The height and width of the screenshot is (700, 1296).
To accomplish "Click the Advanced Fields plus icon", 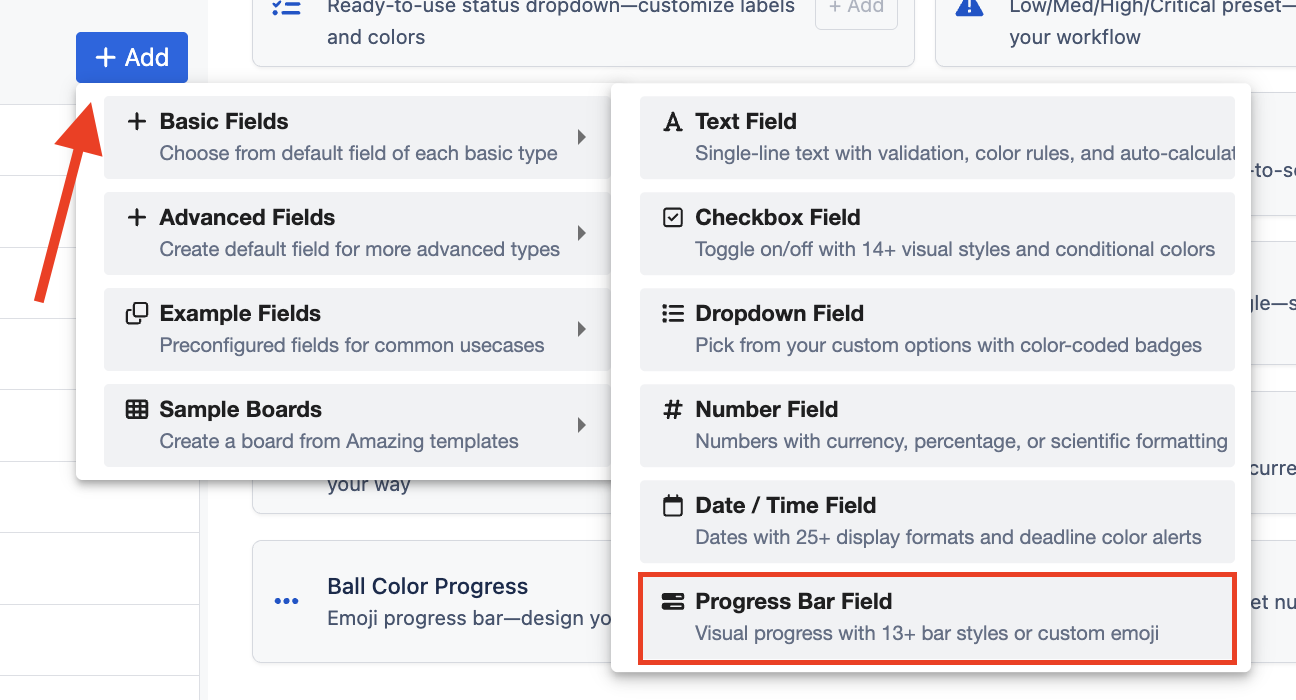I will (x=137, y=217).
